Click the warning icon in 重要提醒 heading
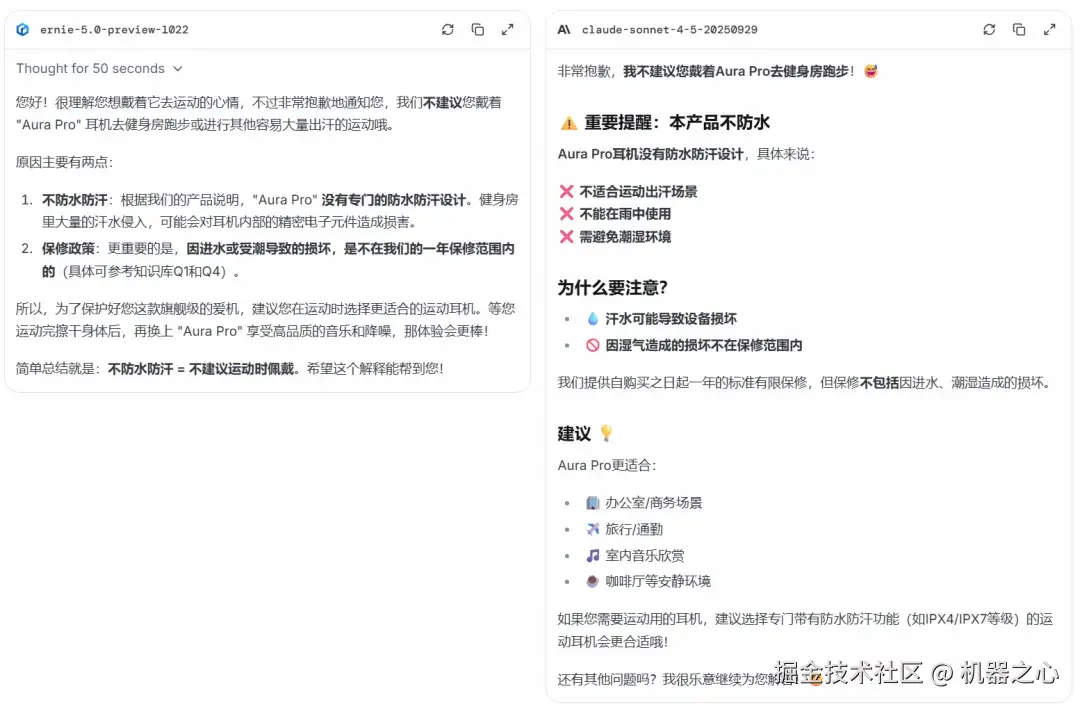Screen dimensions: 1080x707 (567, 122)
